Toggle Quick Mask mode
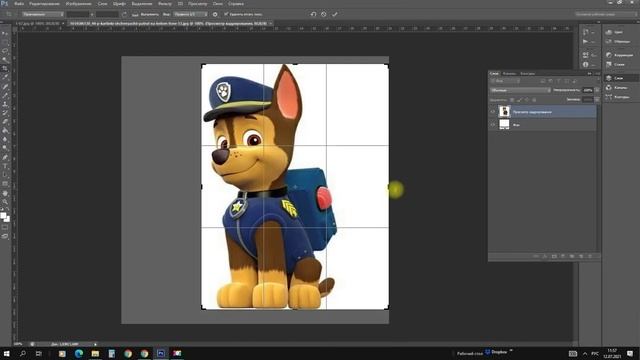Viewport: 640px width, 360px height. (5, 228)
